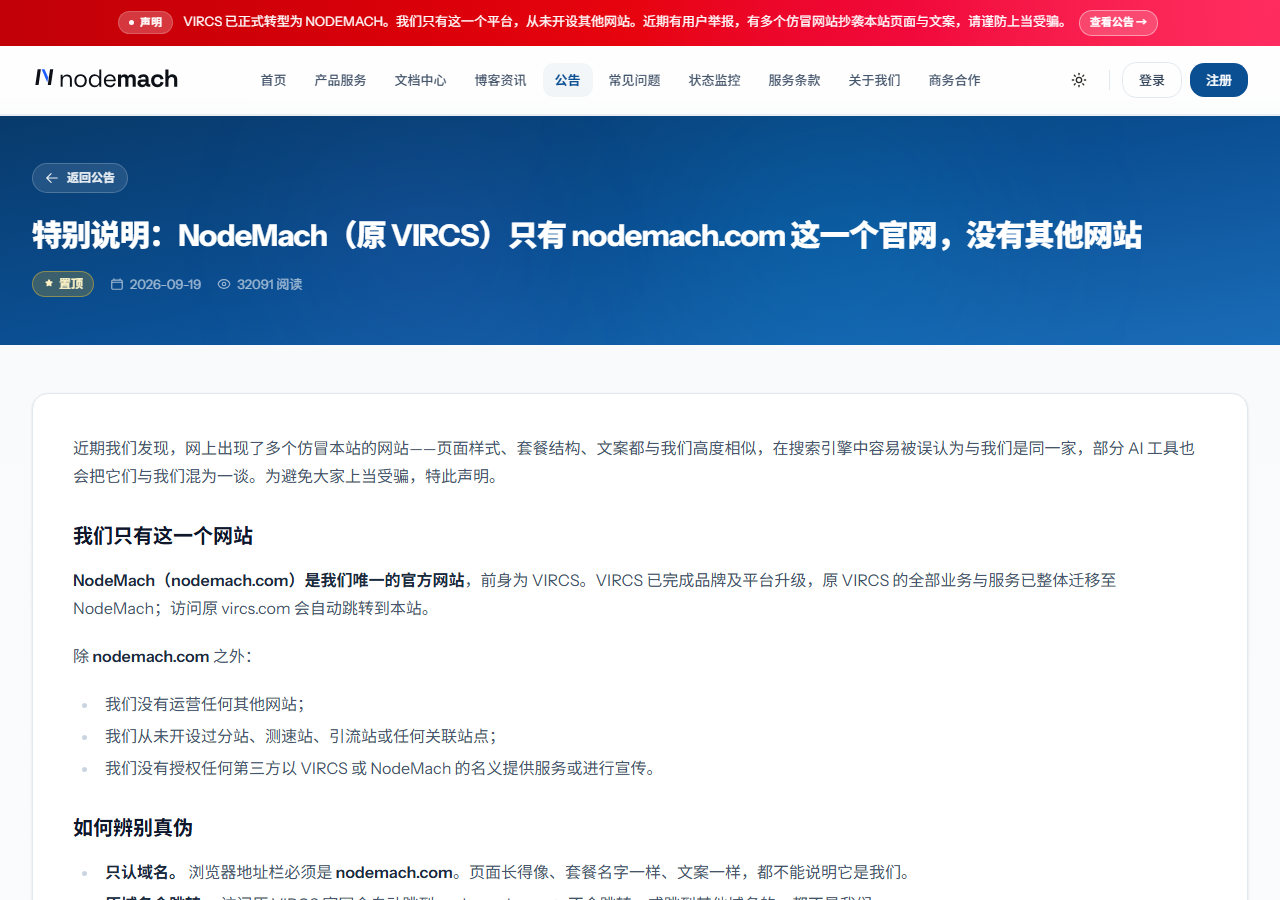This screenshot has height=900, width=1280.
Task: Click the 注册 button
Action: pos(1218,80)
